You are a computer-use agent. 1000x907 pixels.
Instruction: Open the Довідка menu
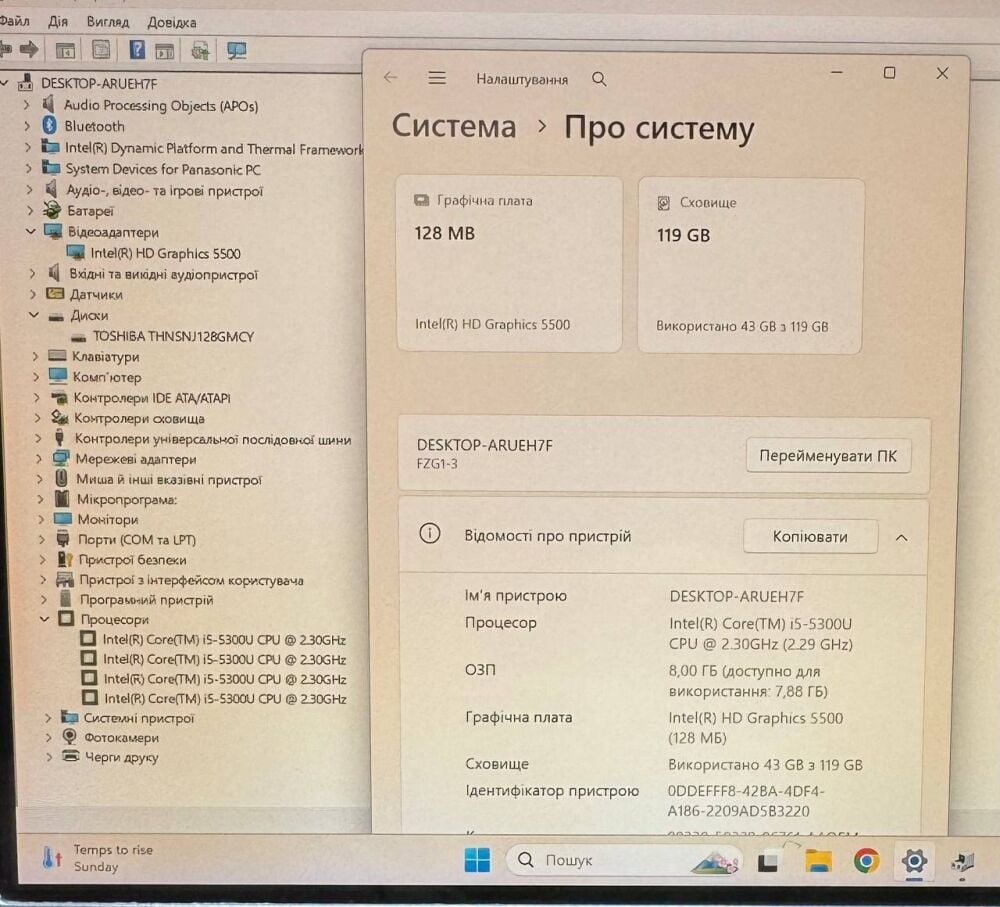(x=172, y=22)
